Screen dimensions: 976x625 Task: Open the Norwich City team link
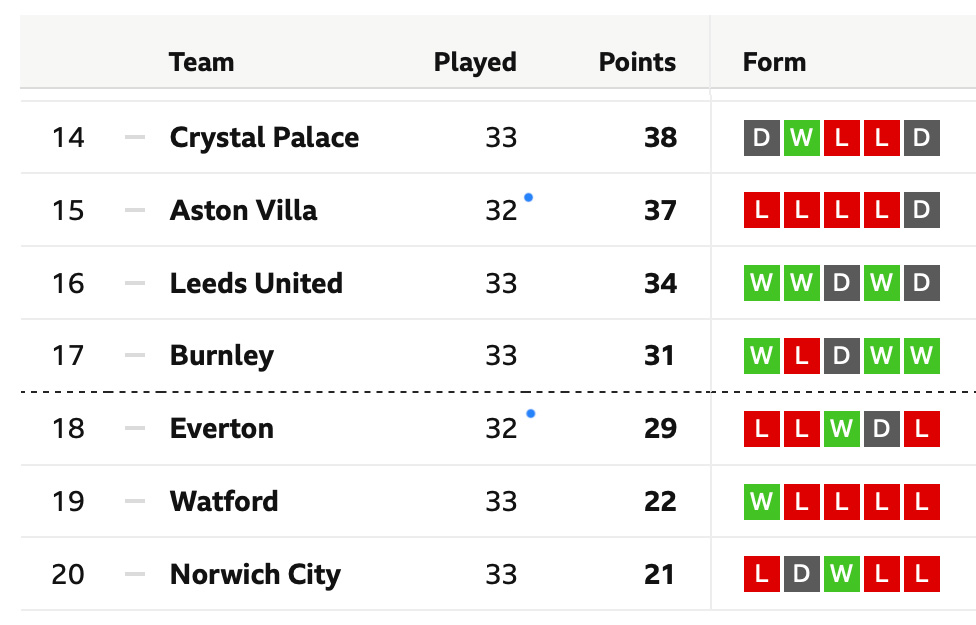tap(255, 574)
